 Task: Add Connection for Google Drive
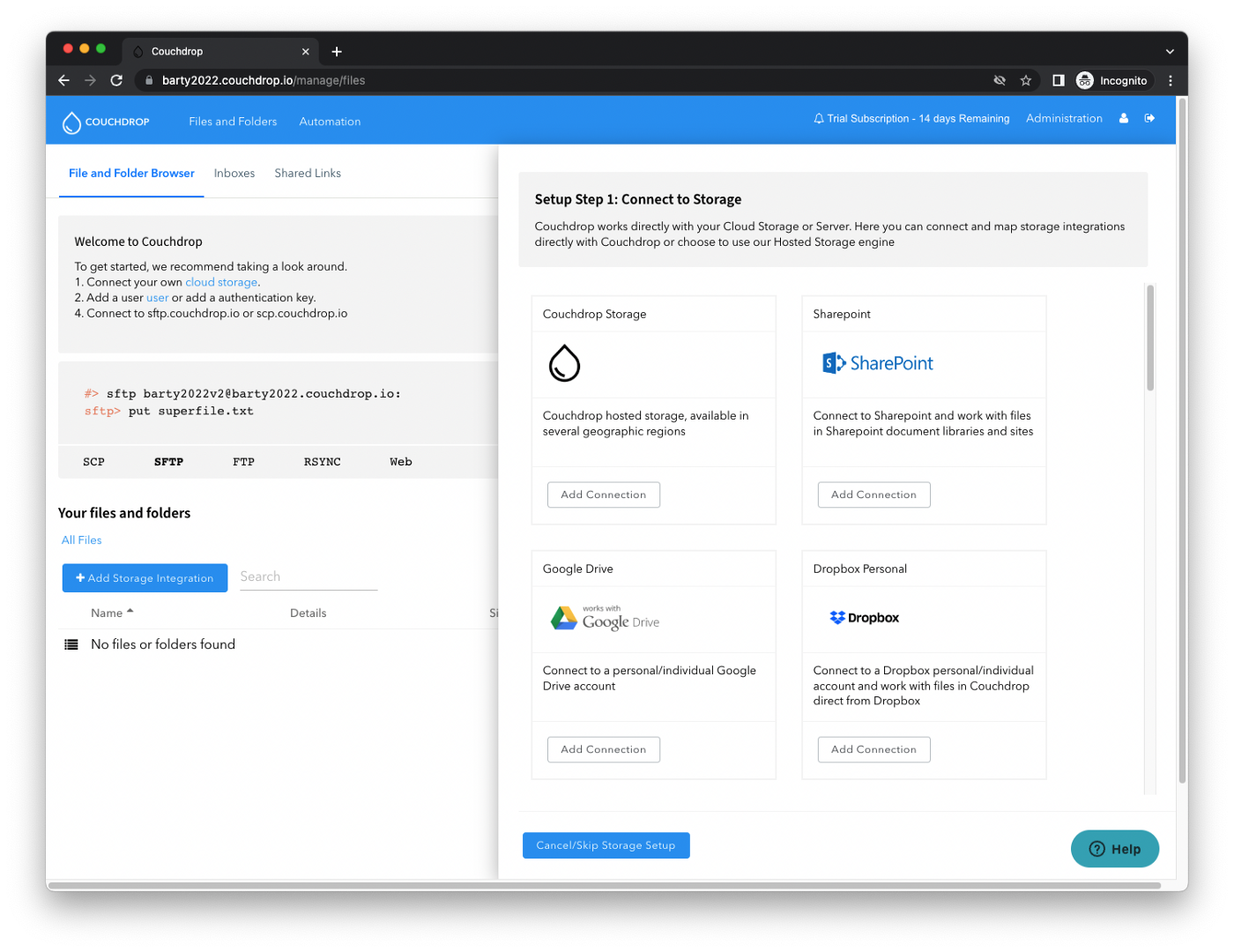click(x=604, y=749)
